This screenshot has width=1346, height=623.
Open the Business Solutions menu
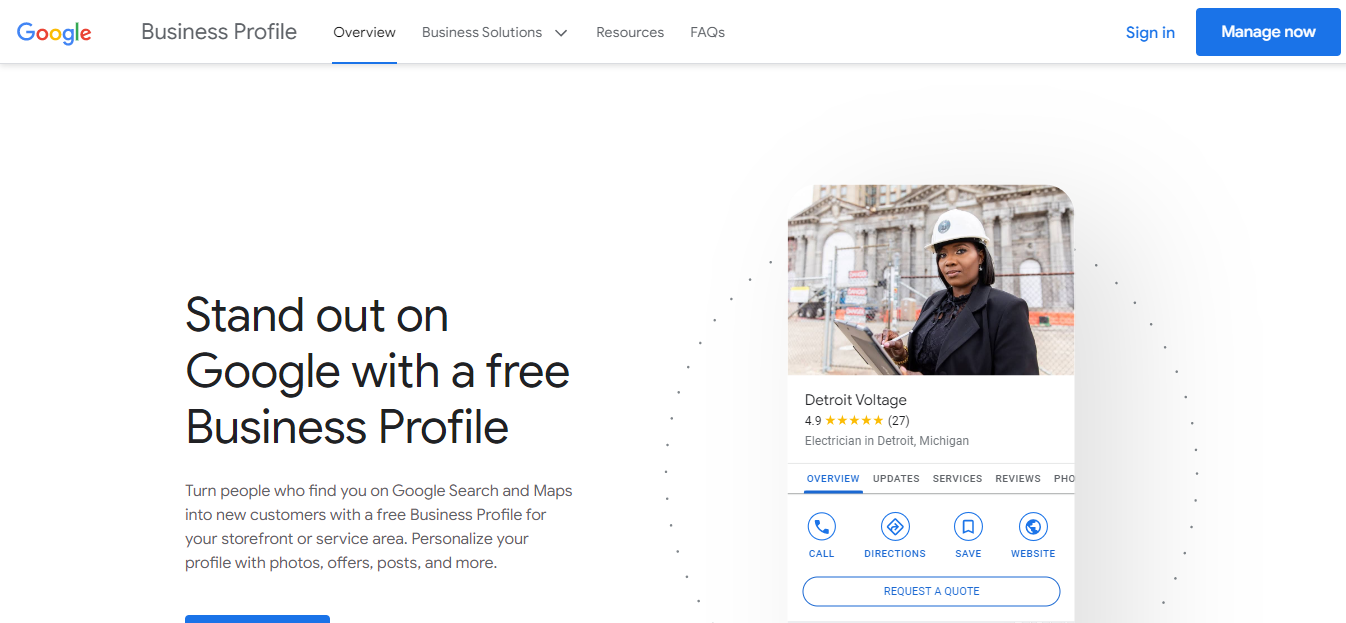click(x=482, y=32)
